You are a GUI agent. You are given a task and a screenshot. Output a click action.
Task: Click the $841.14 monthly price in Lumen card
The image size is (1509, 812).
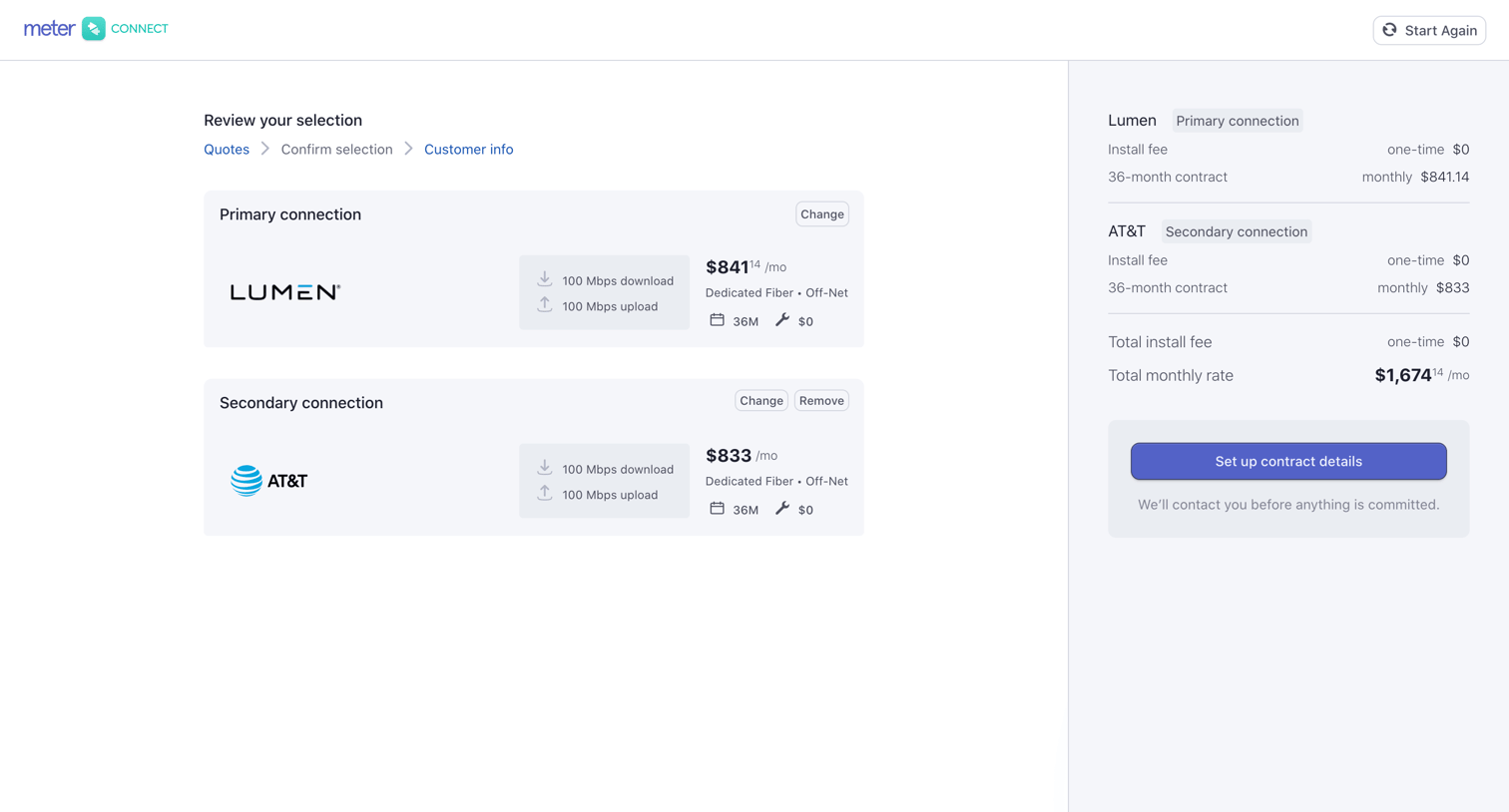pyautogui.click(x=746, y=267)
